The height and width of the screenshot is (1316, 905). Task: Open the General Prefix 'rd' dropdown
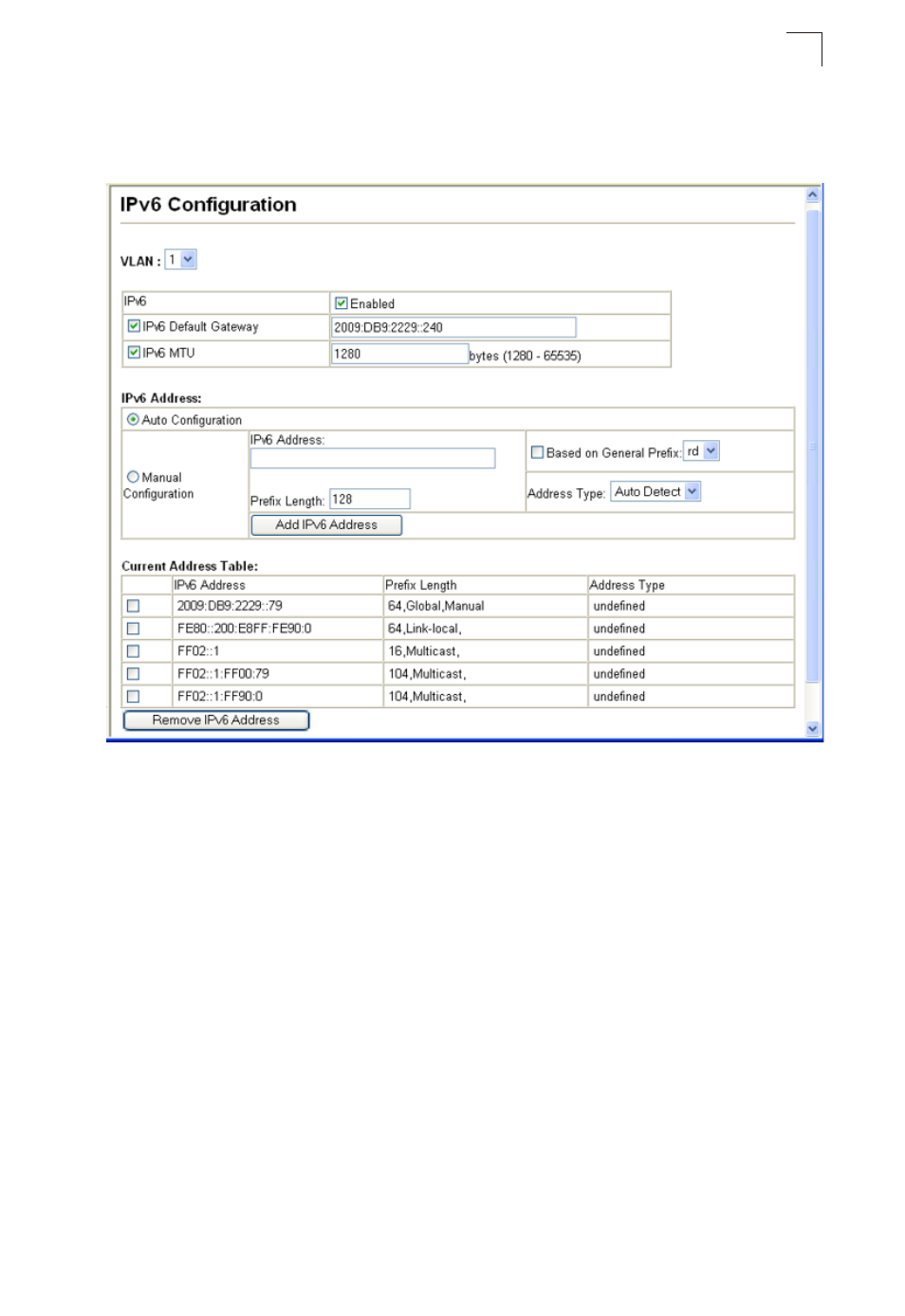pyautogui.click(x=701, y=451)
